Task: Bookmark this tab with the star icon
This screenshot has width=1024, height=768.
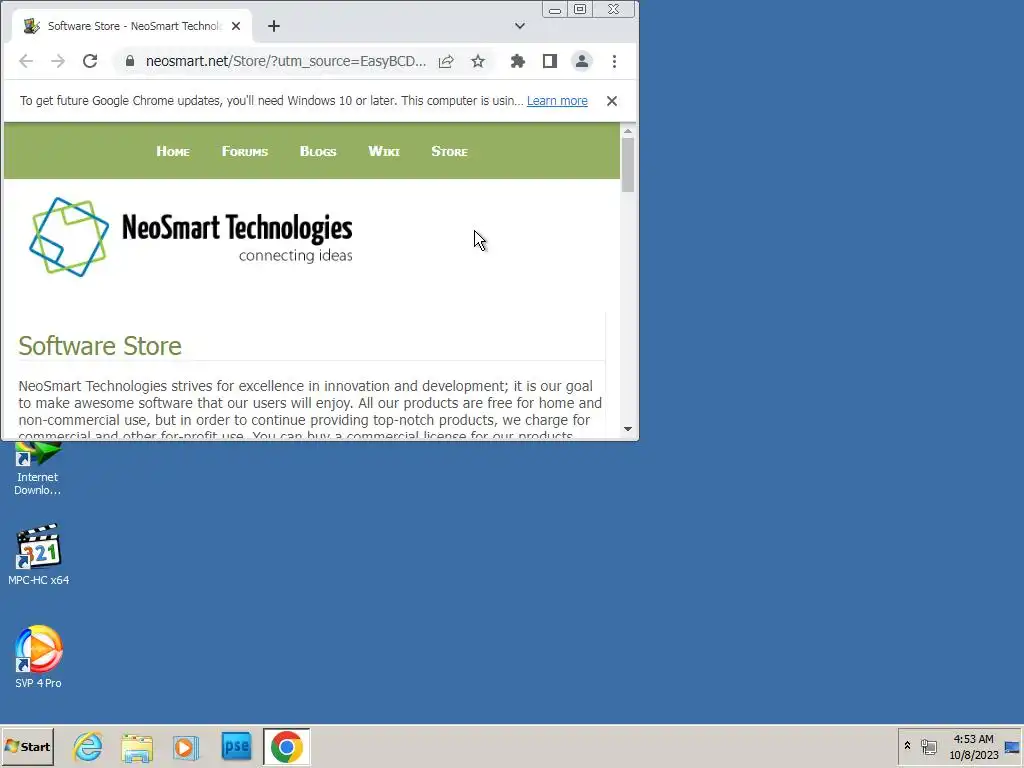Action: tap(478, 61)
